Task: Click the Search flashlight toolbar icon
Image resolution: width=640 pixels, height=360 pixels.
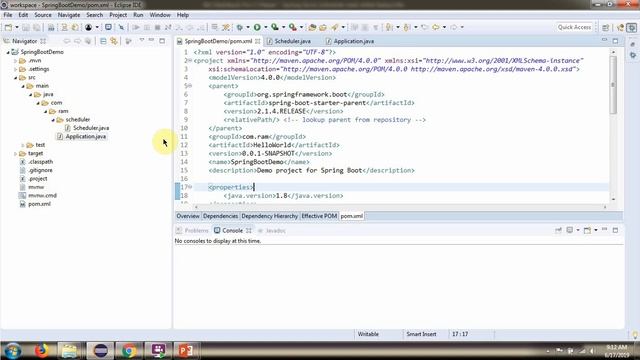Action: coord(335,27)
